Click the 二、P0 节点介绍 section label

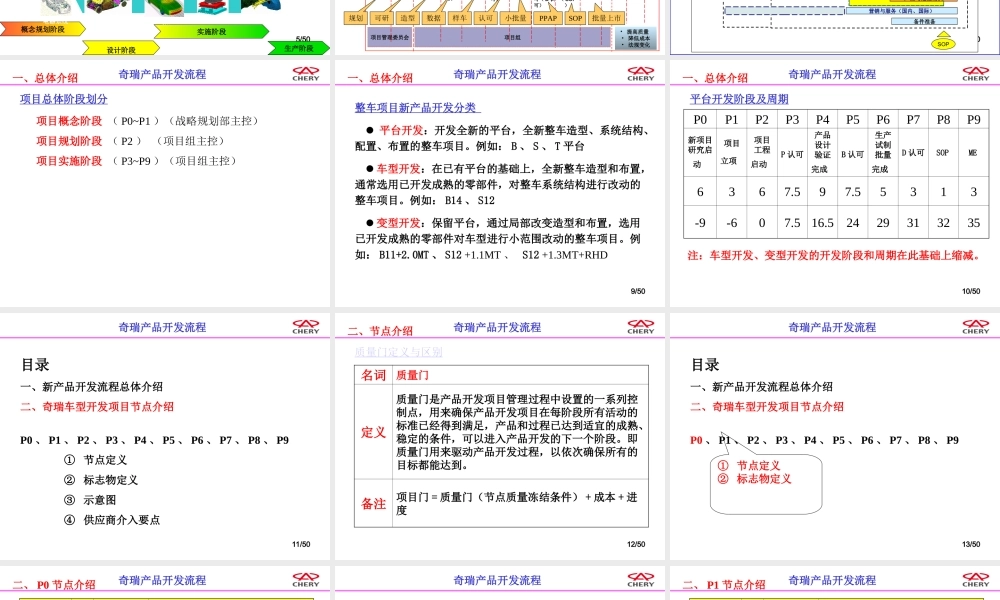tap(54, 584)
